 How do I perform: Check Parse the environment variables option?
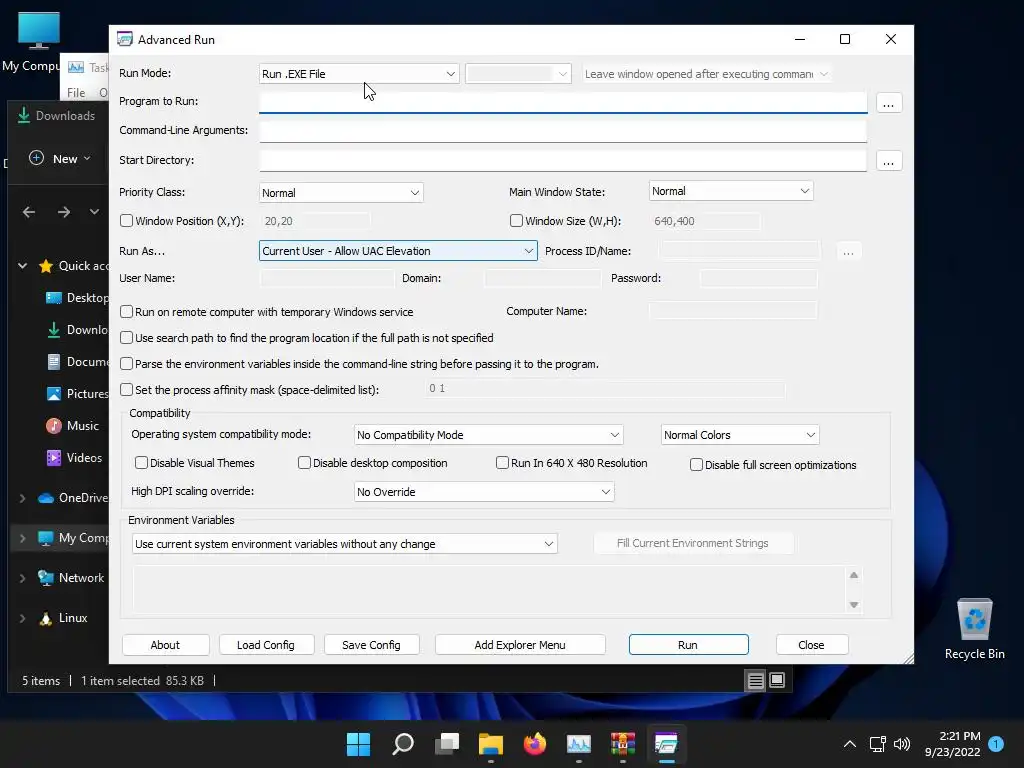[x=127, y=364]
